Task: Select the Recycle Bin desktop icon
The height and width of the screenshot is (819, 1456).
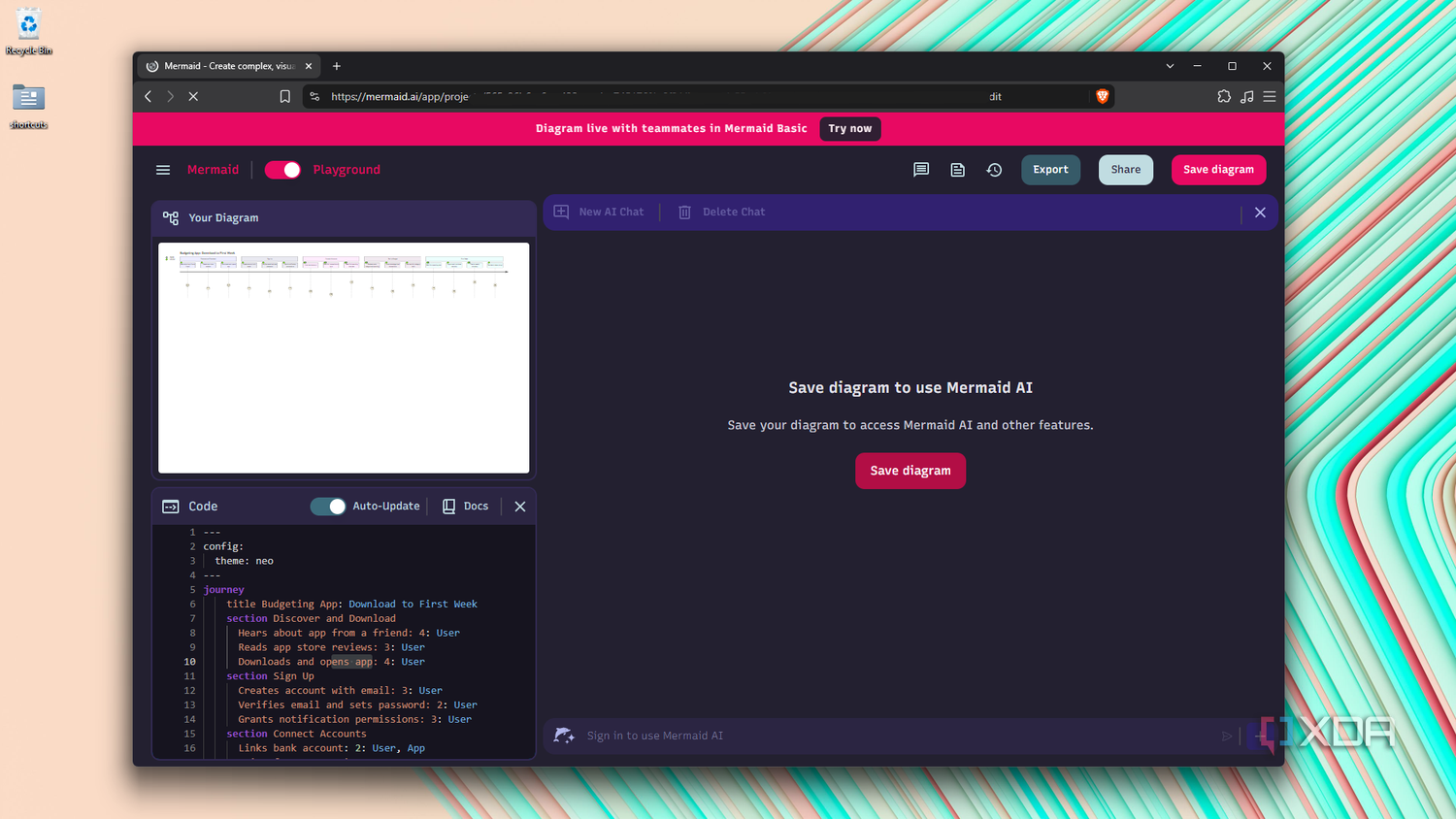Action: click(29, 31)
